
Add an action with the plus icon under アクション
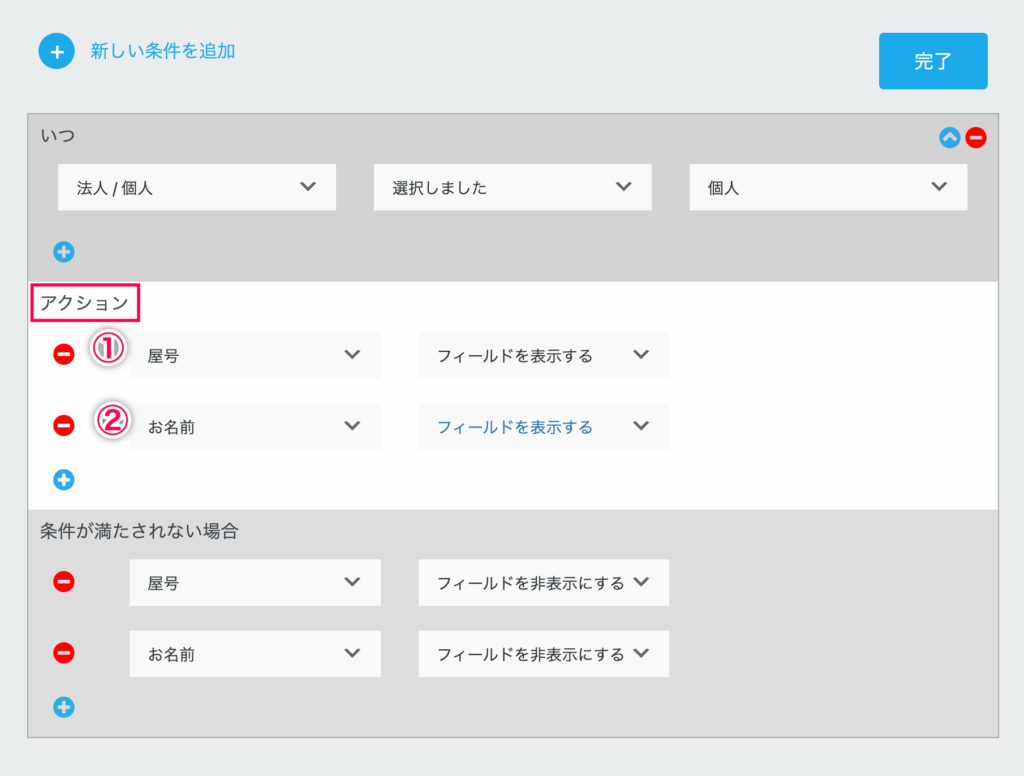tap(63, 479)
